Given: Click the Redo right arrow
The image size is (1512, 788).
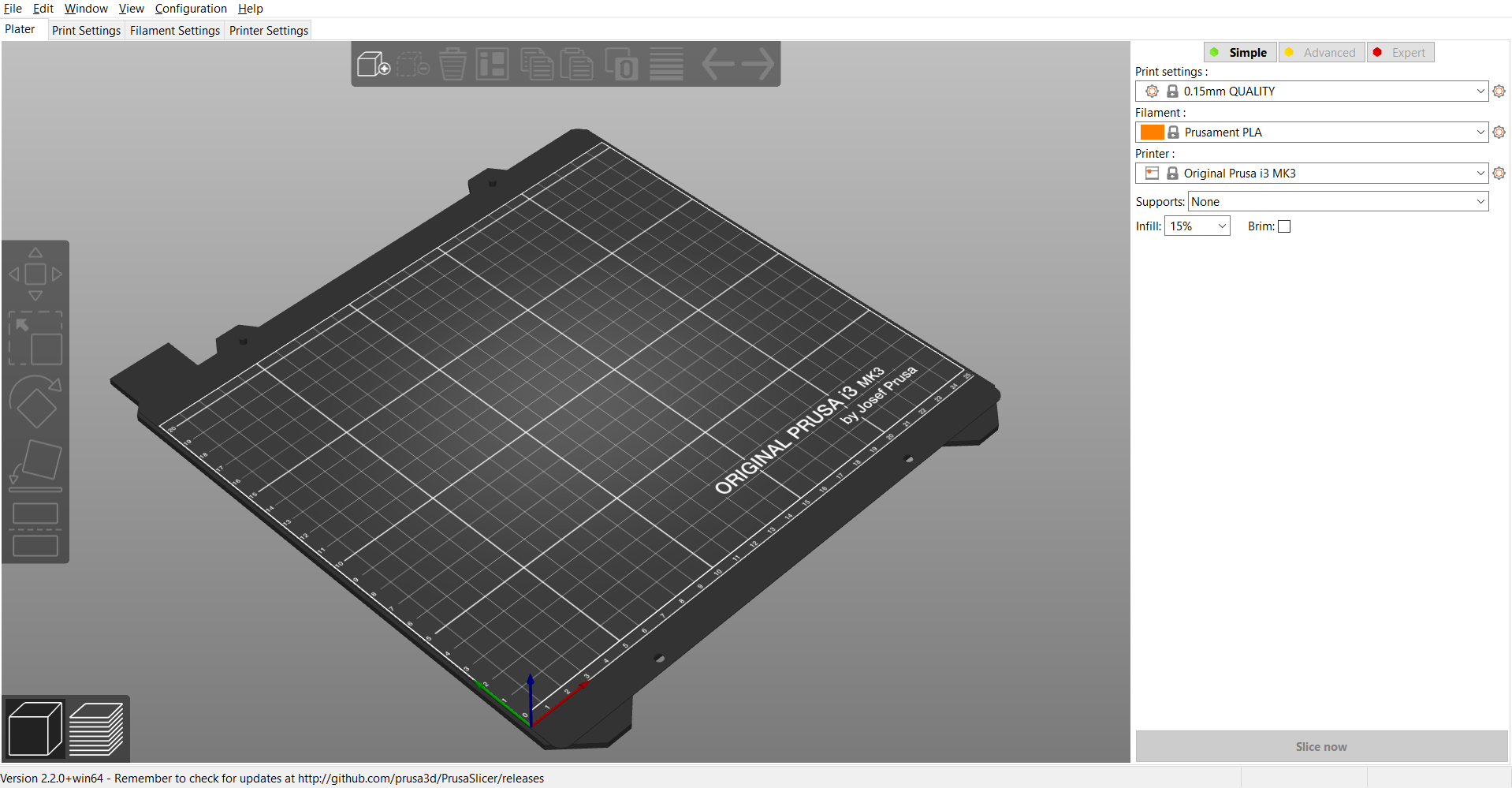Looking at the screenshot, I should point(758,64).
